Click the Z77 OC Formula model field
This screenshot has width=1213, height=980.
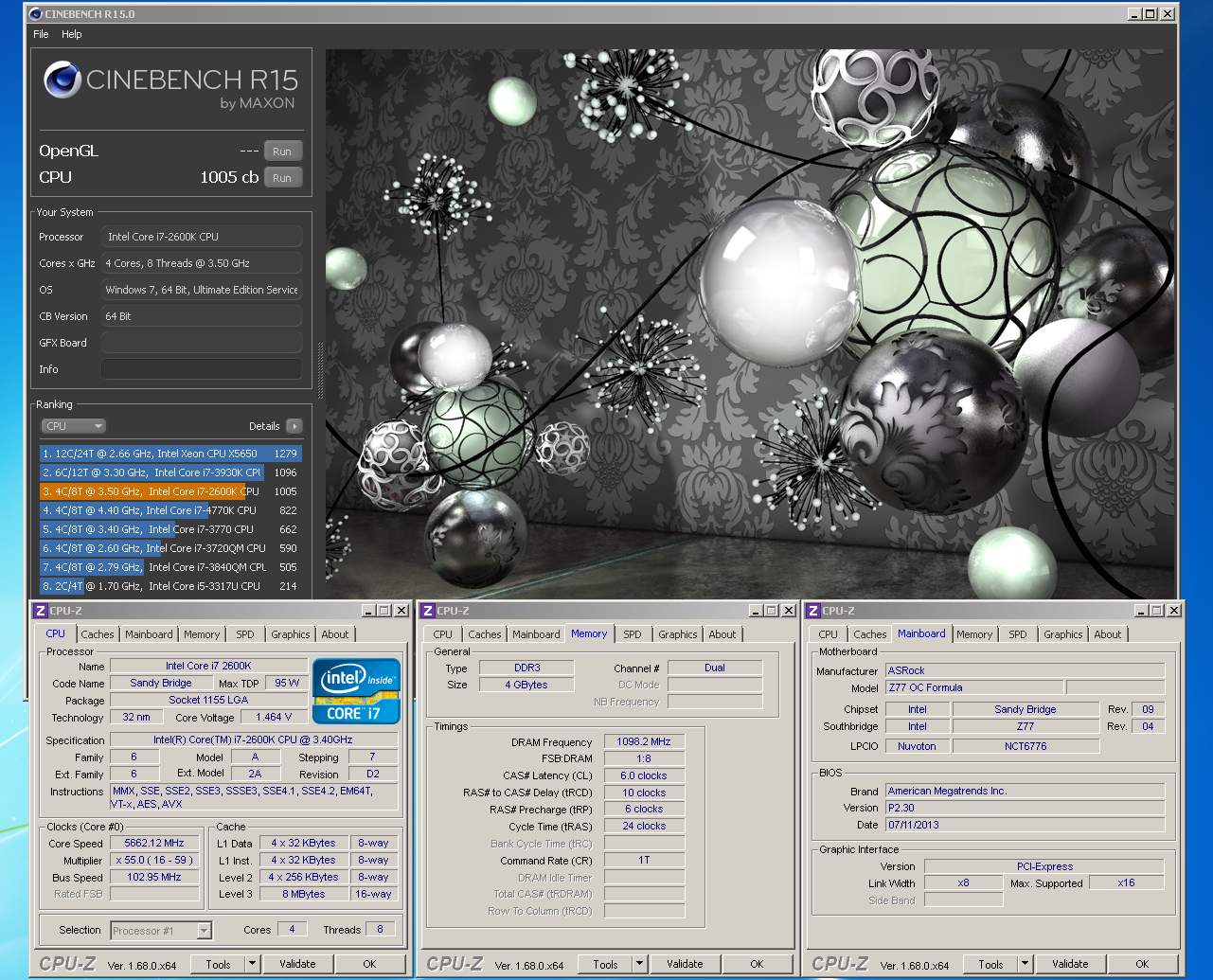coord(973,687)
